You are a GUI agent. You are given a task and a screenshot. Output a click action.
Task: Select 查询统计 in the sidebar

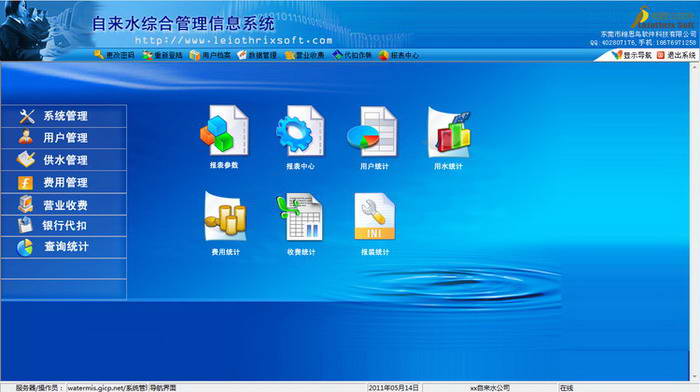click(64, 247)
